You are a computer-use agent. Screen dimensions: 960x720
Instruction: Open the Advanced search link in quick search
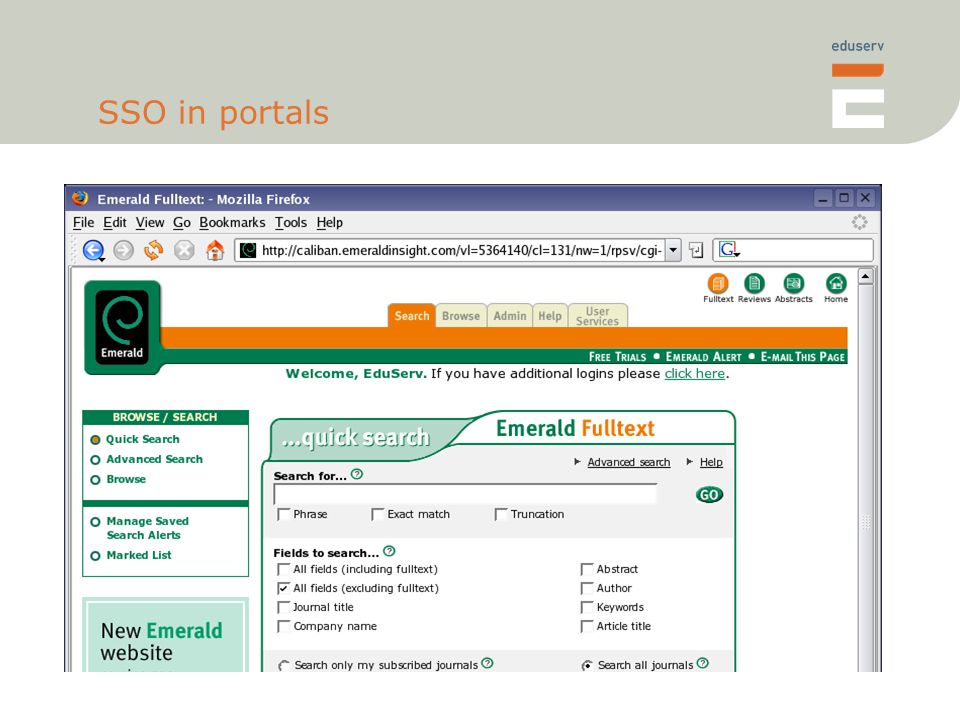coord(629,462)
